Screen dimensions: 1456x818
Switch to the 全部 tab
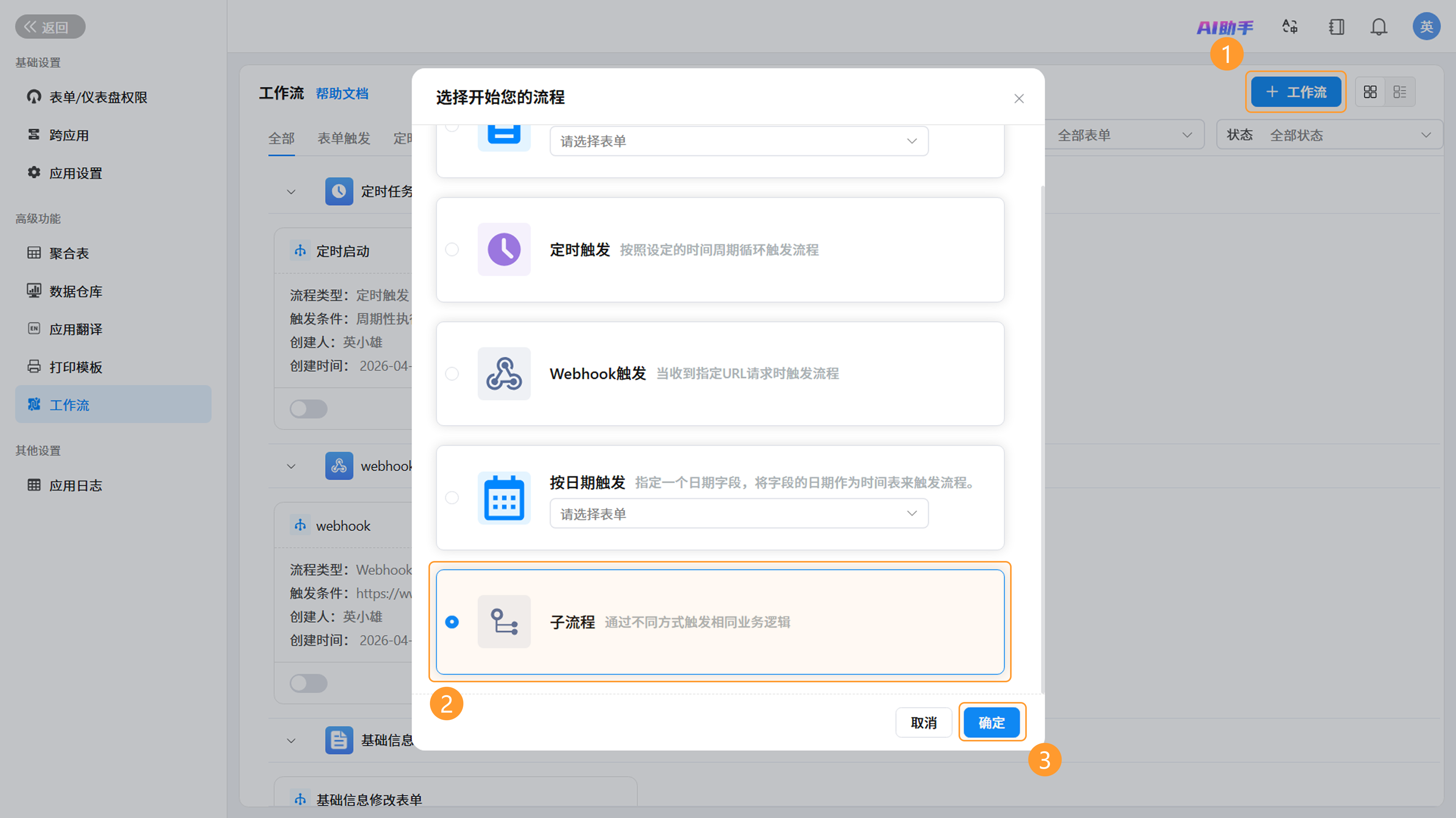(281, 138)
